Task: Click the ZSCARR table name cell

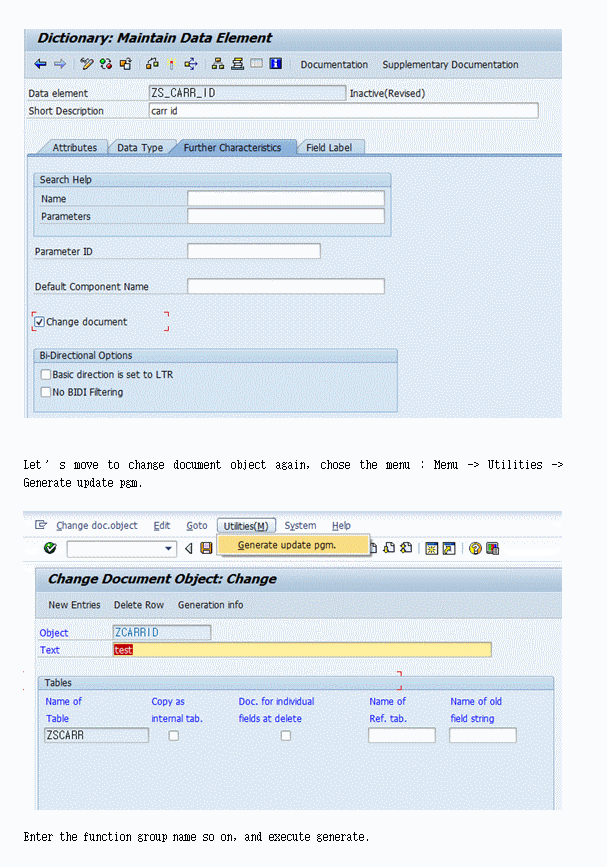Action: (x=96, y=735)
